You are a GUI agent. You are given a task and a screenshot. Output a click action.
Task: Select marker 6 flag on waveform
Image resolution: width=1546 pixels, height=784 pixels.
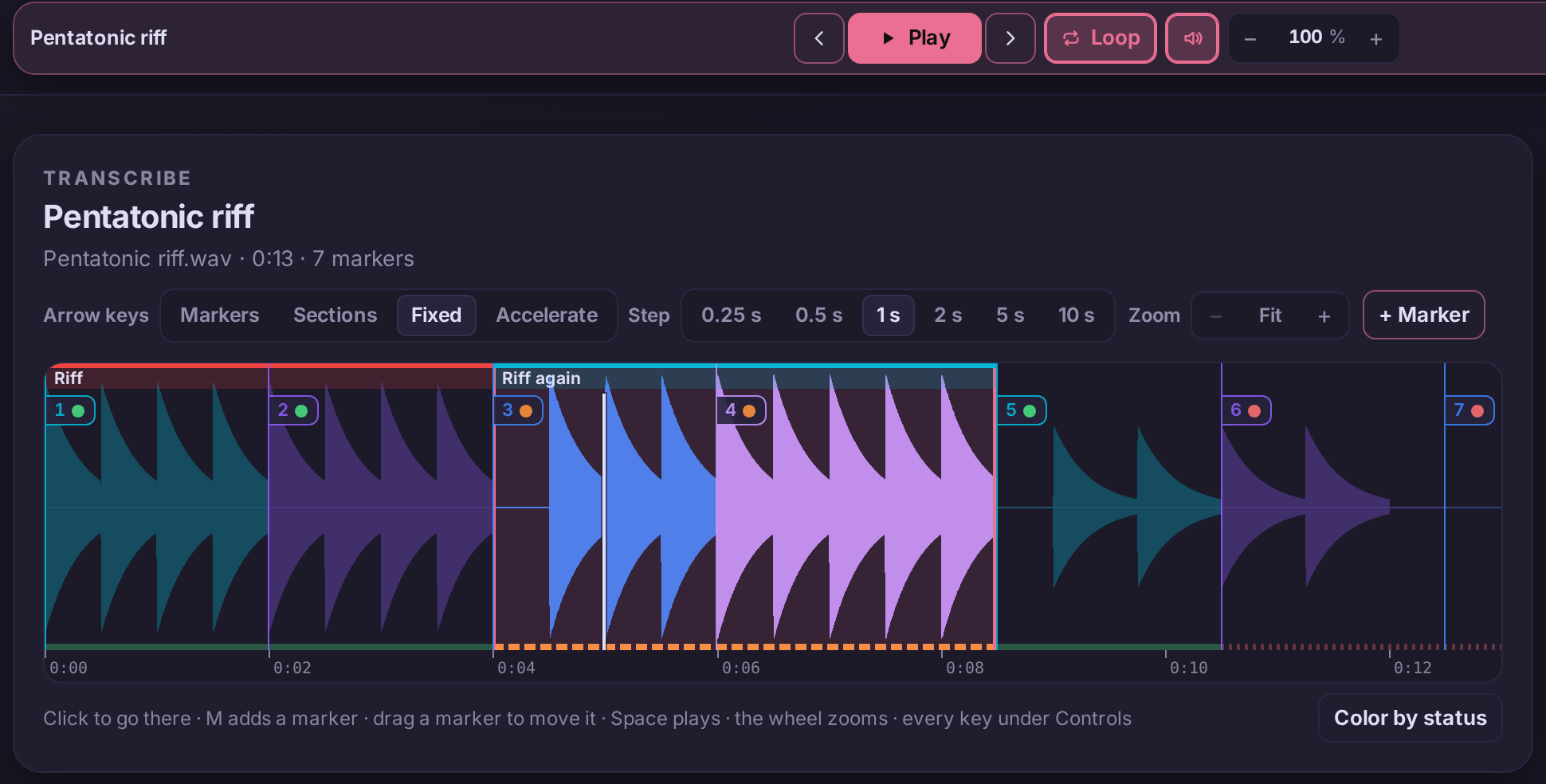click(1246, 410)
